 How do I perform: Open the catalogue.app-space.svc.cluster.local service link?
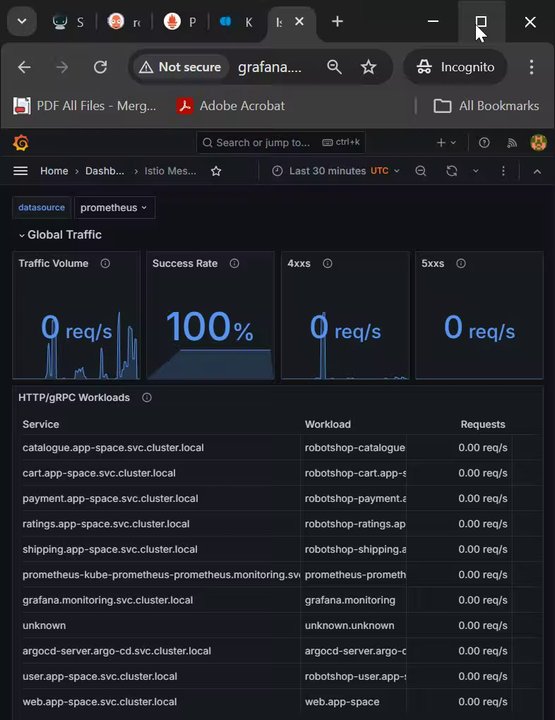113,448
